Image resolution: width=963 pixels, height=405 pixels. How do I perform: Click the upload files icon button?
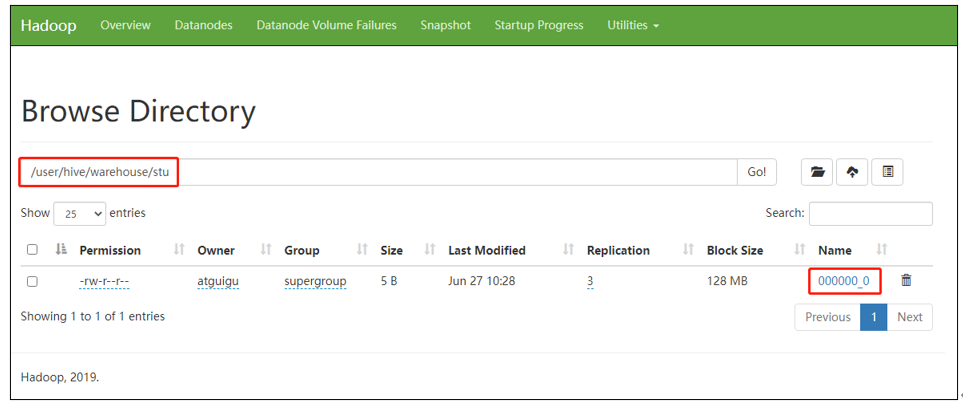852,172
